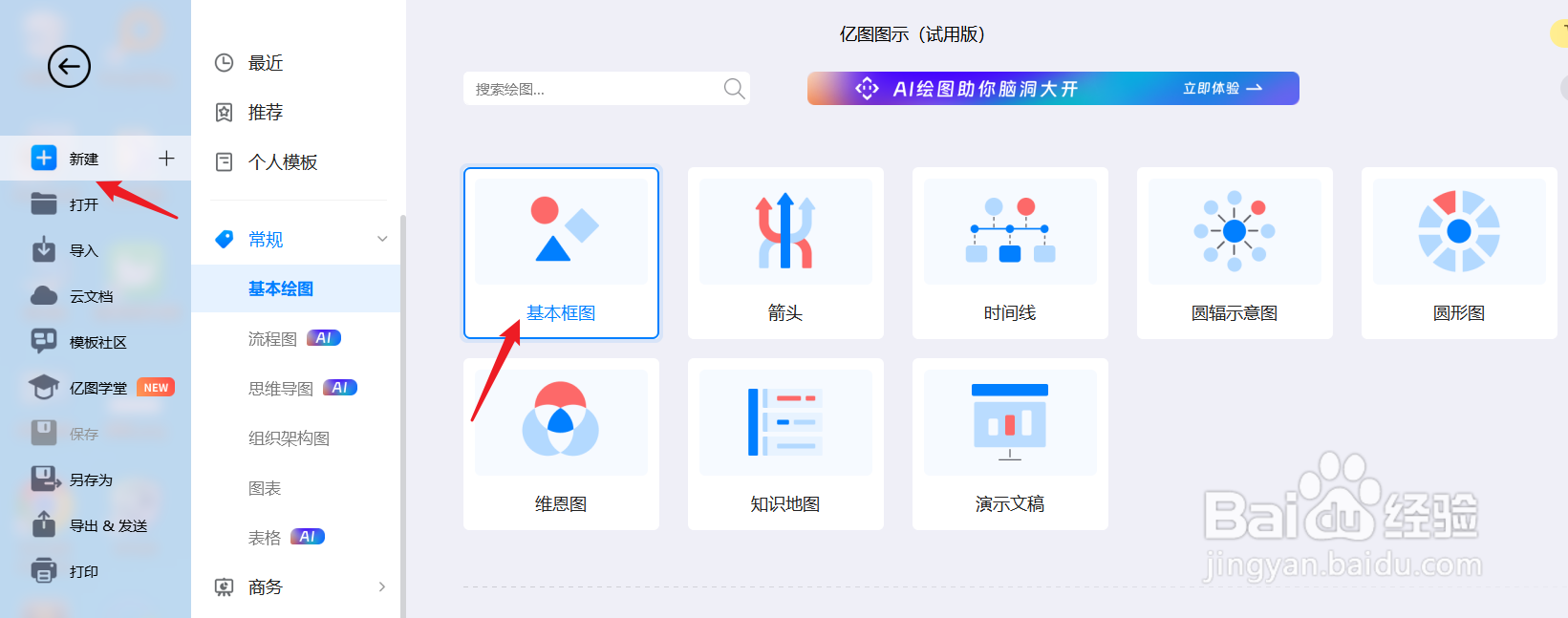The height and width of the screenshot is (618, 1568).
Task: Click the AI badge next to 表格
Action: 308,537
